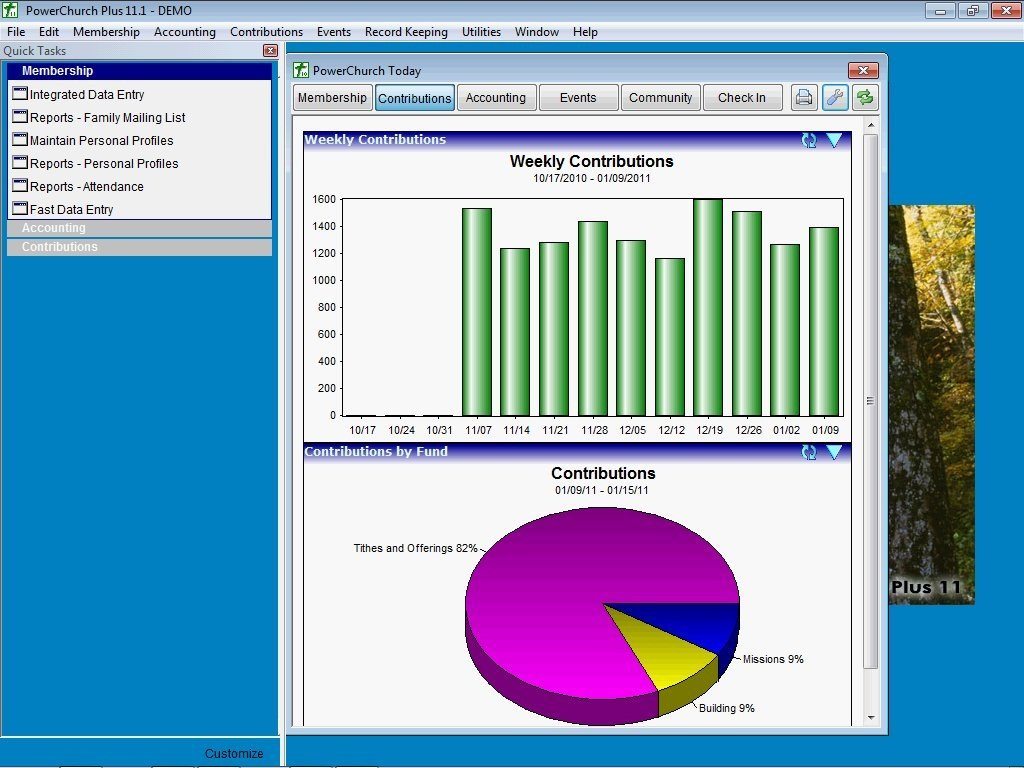Click the PowerChurch icon in the main title bar
Image resolution: width=1024 pixels, height=768 pixels.
click(x=10, y=9)
